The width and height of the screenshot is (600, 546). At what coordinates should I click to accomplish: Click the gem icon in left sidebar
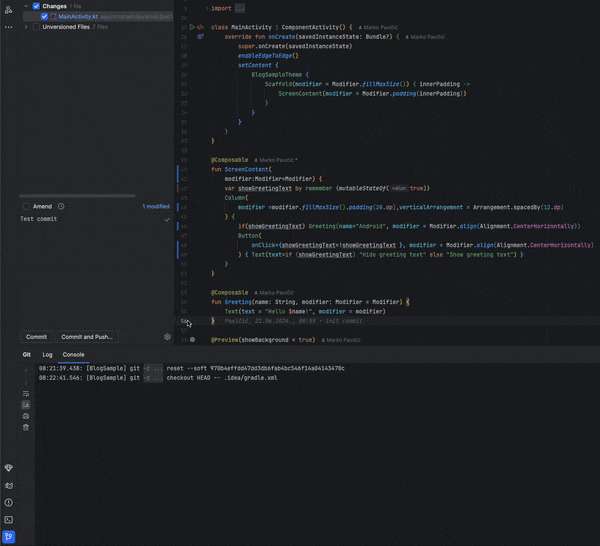tap(9, 468)
